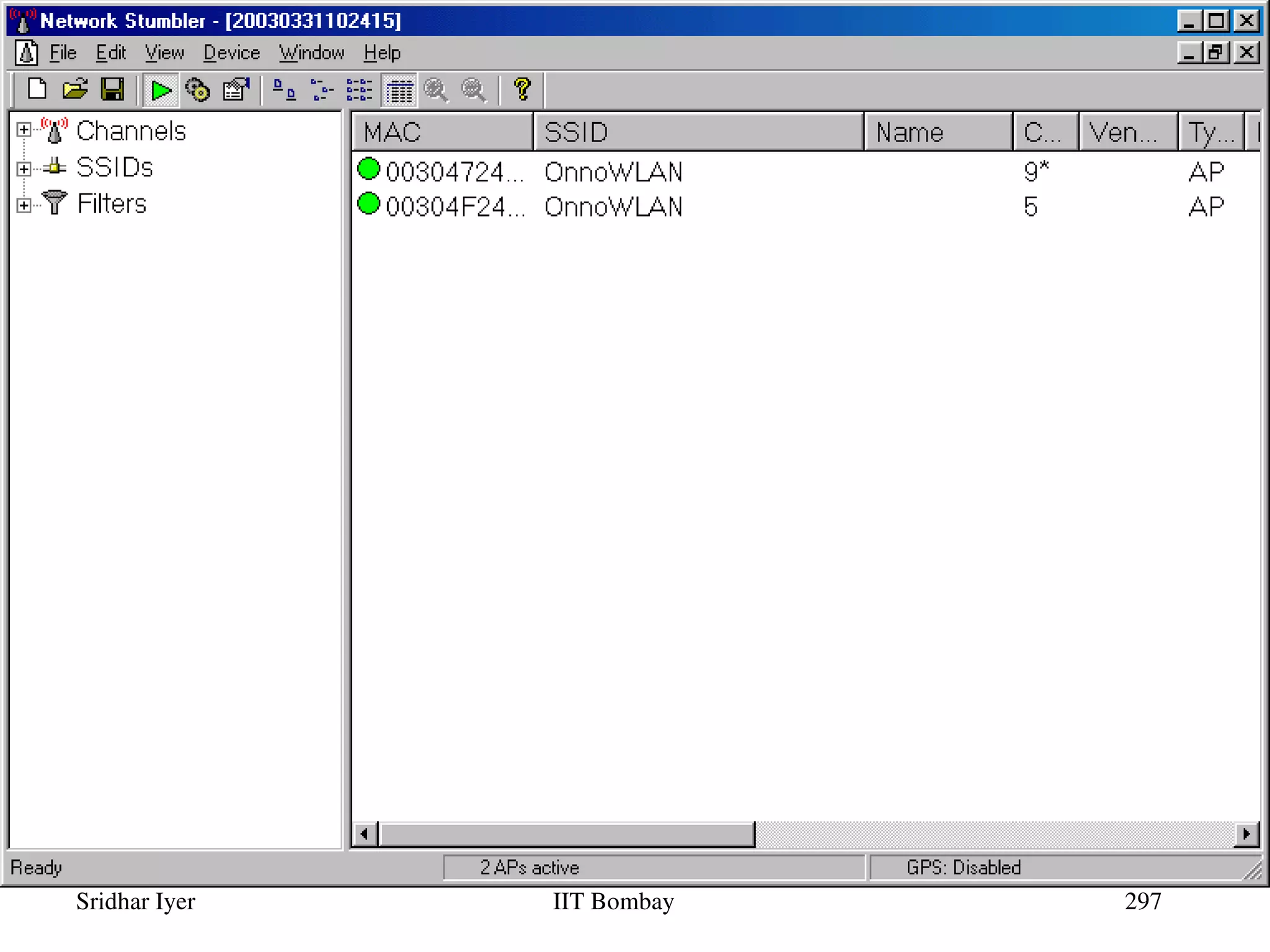This screenshot has width=1270, height=952.
Task: Click the horizontal scrollbar thumb
Action: pyautogui.click(x=567, y=834)
